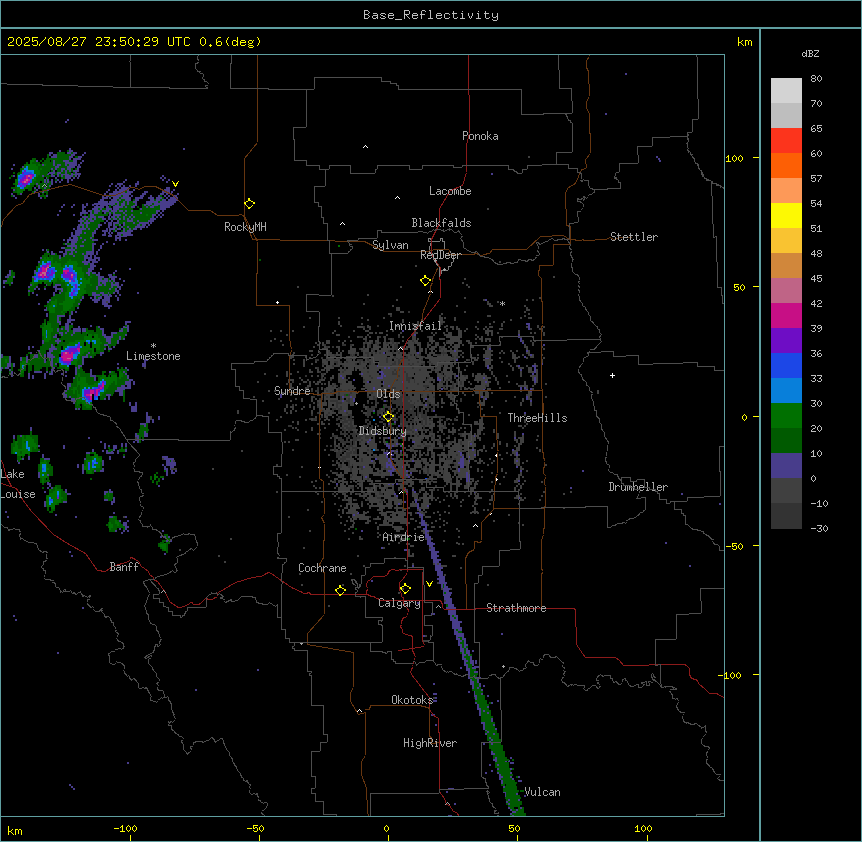Click the 48 value in dBZ legend
The width and height of the screenshot is (862, 842).
(816, 253)
